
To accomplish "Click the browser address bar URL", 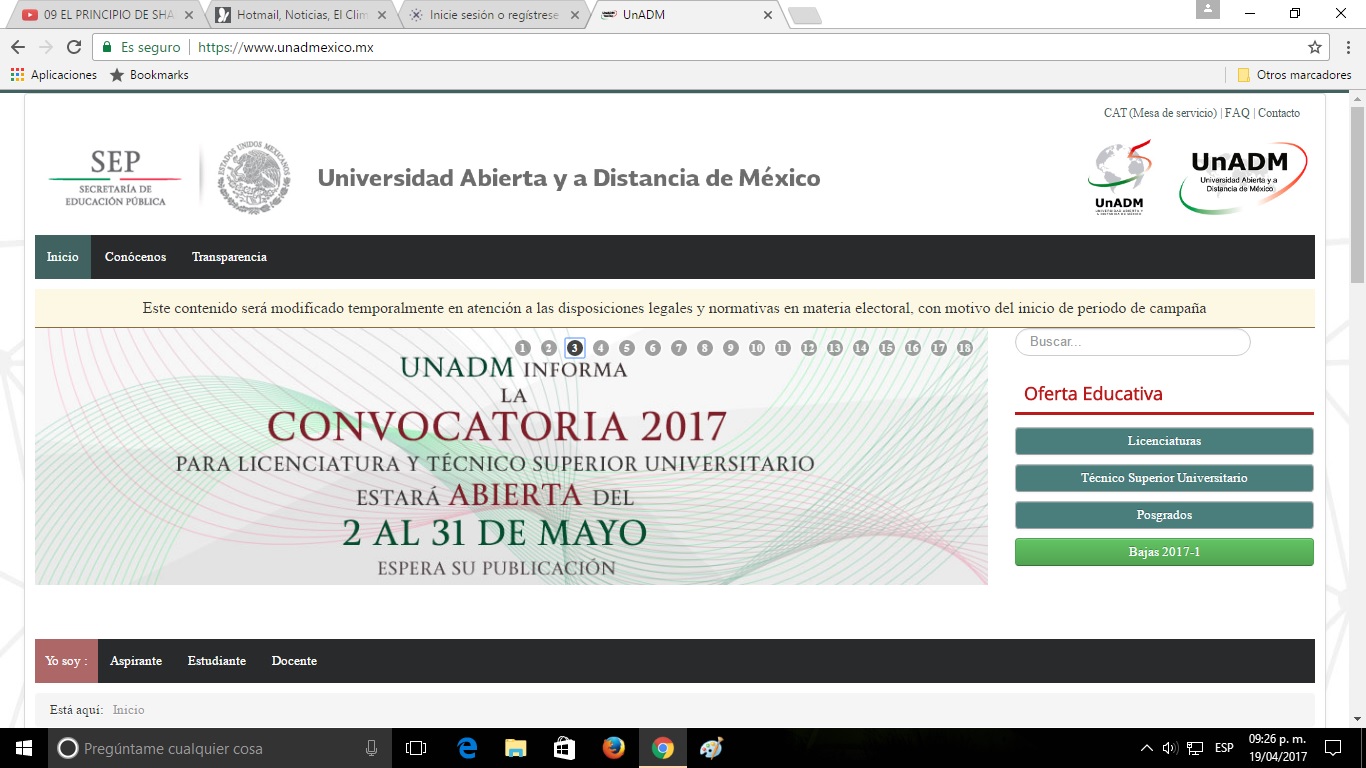I will click(x=286, y=47).
